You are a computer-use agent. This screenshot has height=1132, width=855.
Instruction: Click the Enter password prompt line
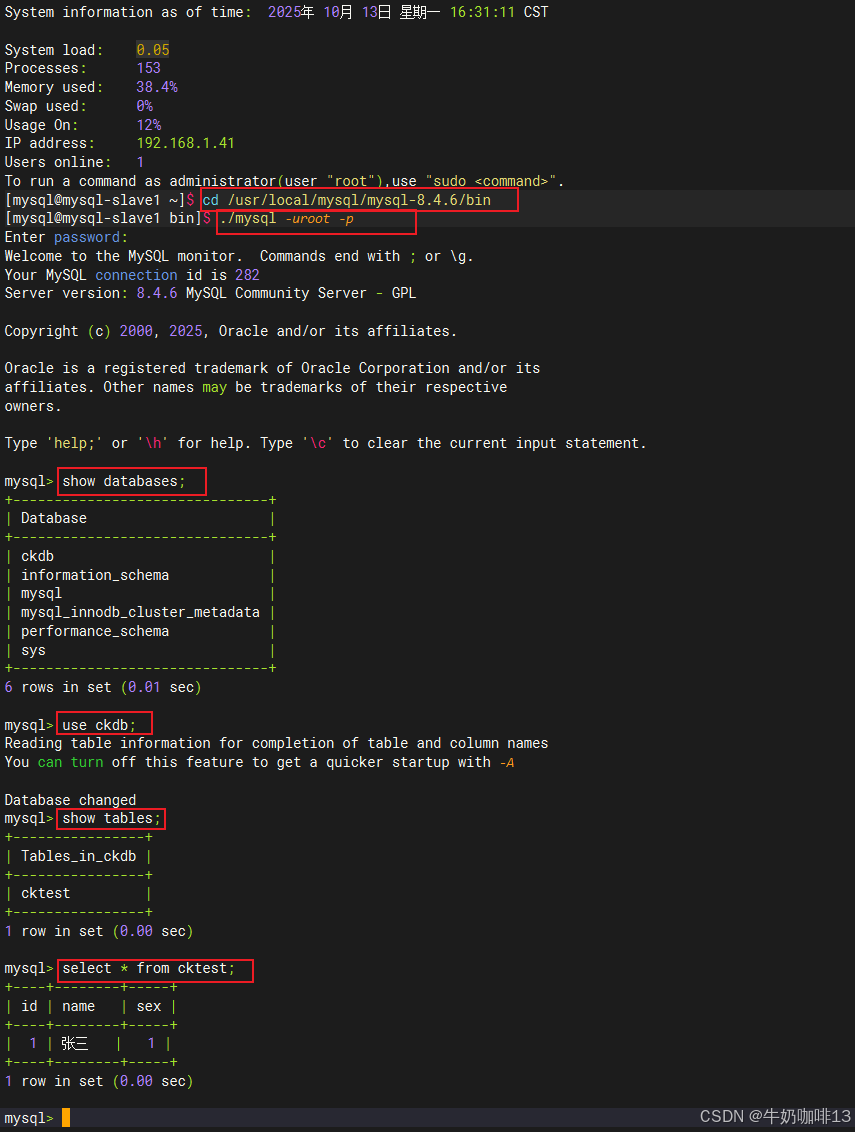point(66,238)
